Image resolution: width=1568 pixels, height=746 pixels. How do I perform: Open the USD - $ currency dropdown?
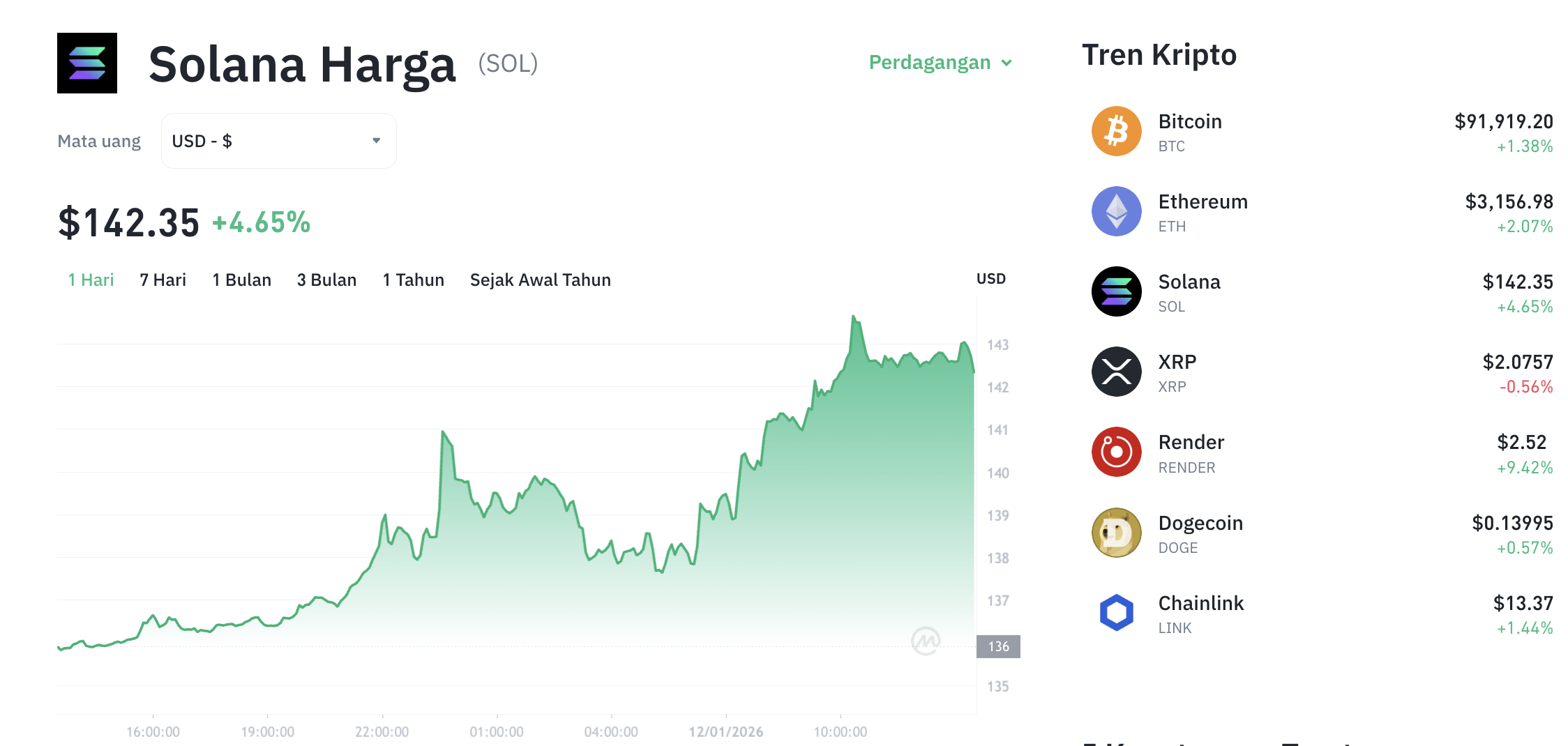pyautogui.click(x=278, y=140)
